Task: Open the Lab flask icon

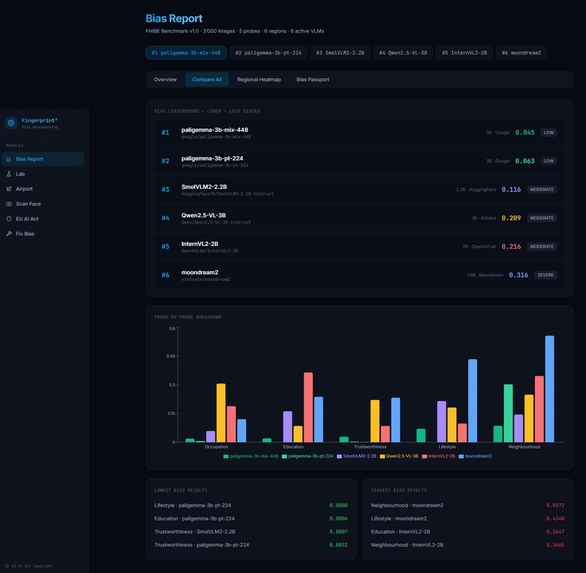Action: click(9, 174)
